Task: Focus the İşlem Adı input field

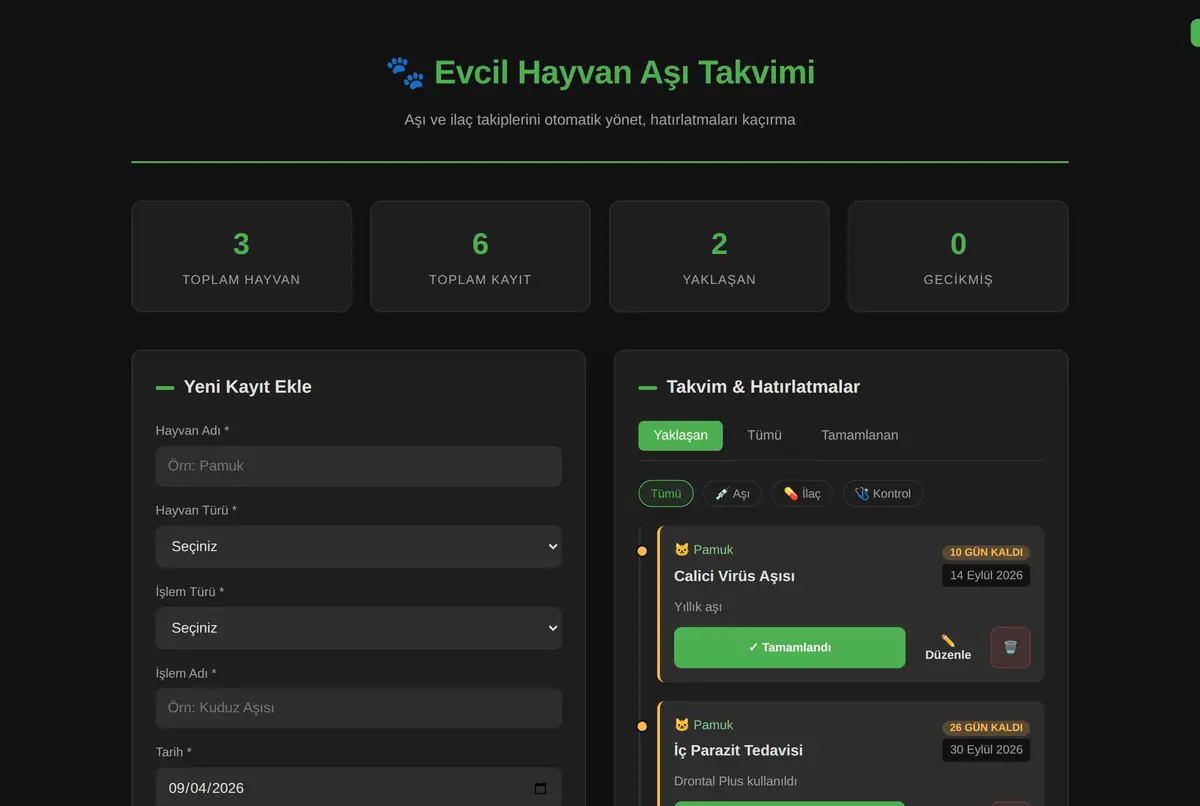Action: tap(358, 708)
